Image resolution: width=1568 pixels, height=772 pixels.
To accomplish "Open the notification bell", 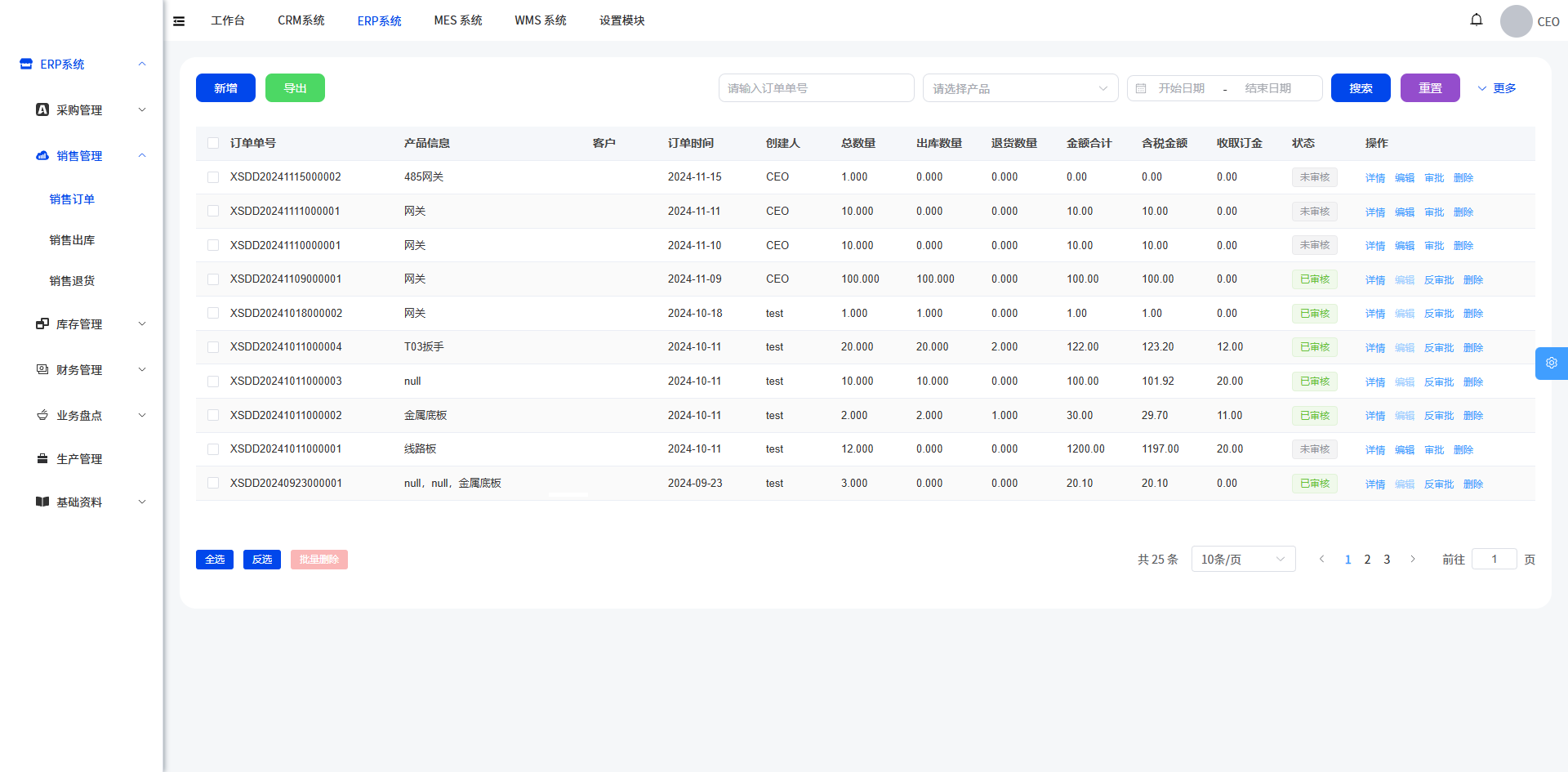I will coord(1476,20).
